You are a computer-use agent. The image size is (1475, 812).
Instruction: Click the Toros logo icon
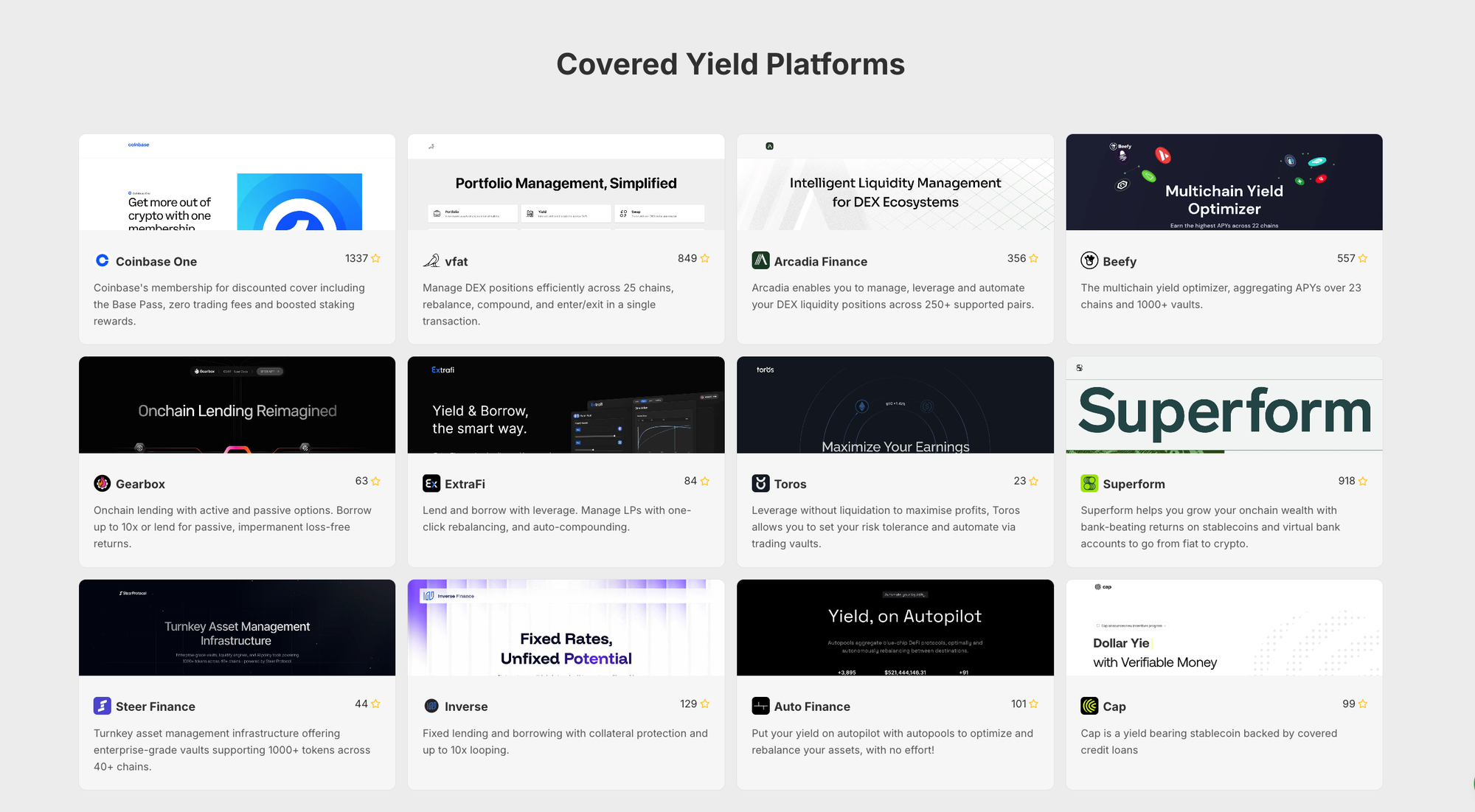point(760,483)
